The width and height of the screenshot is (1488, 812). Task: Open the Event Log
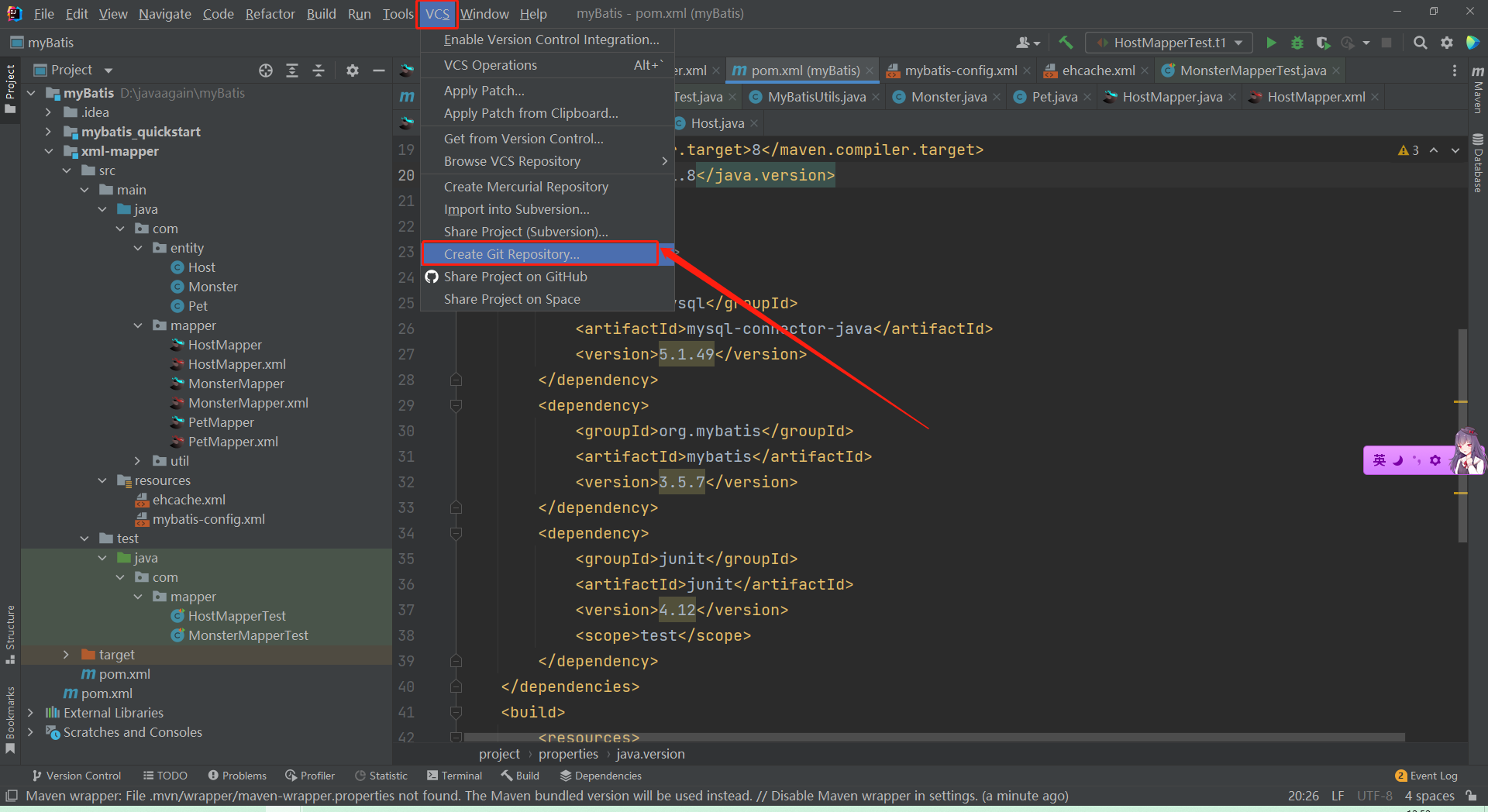pyautogui.click(x=1426, y=776)
